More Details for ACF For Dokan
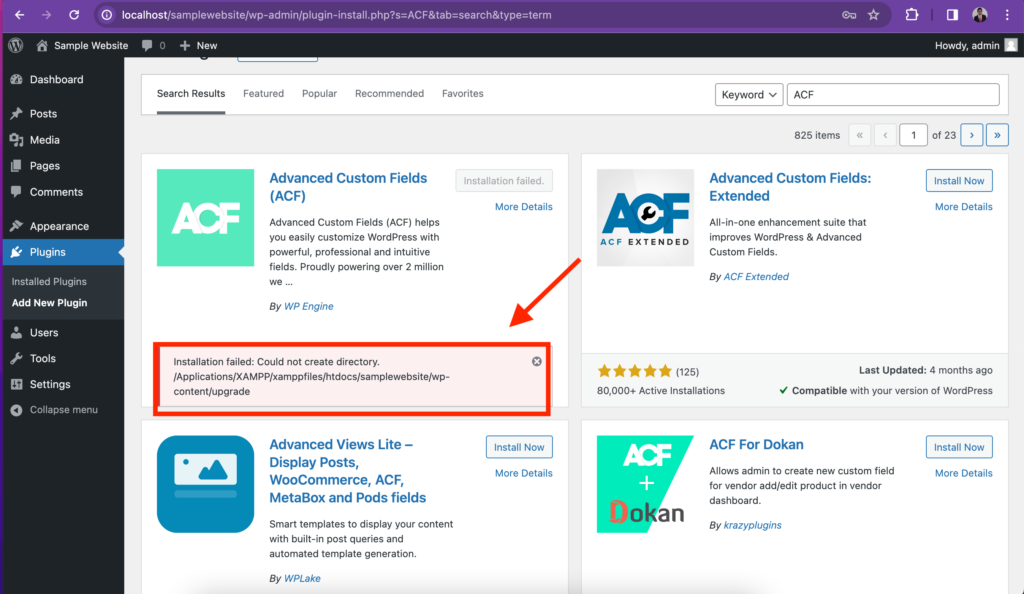Screen dimensions: 1024x594 coord(963,473)
